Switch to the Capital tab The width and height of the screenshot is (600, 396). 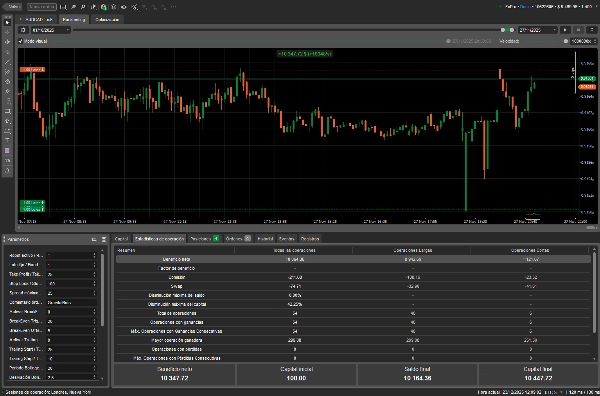(x=122, y=239)
